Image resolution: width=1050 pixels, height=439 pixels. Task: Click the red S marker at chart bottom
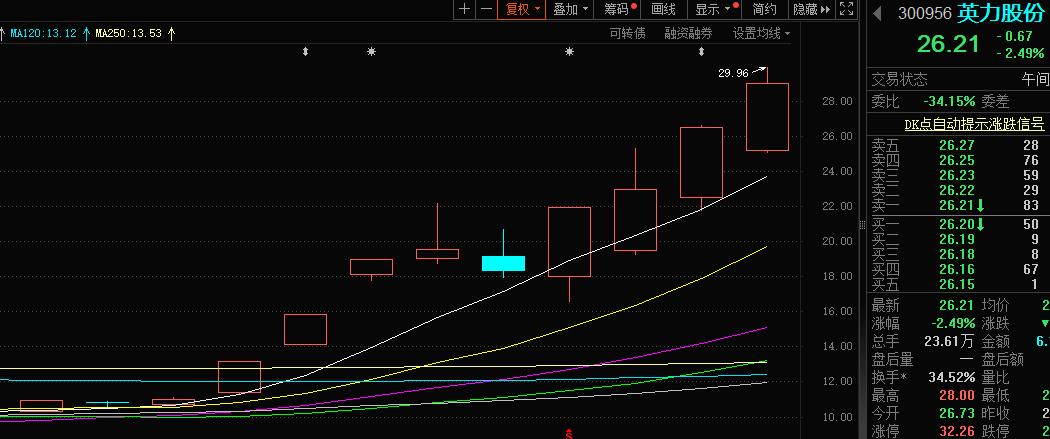569,433
